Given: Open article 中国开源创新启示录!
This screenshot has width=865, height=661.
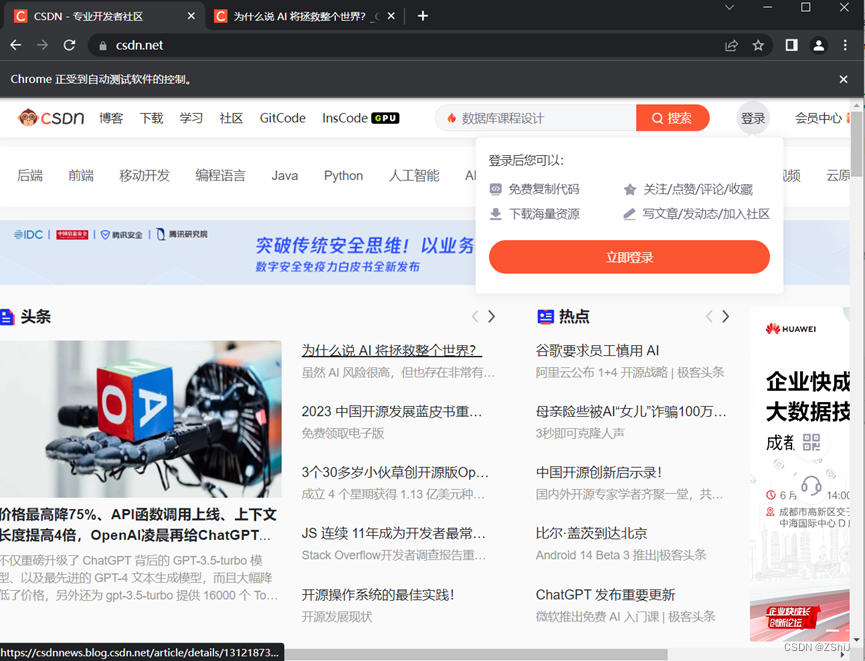Looking at the screenshot, I should click(x=599, y=473).
